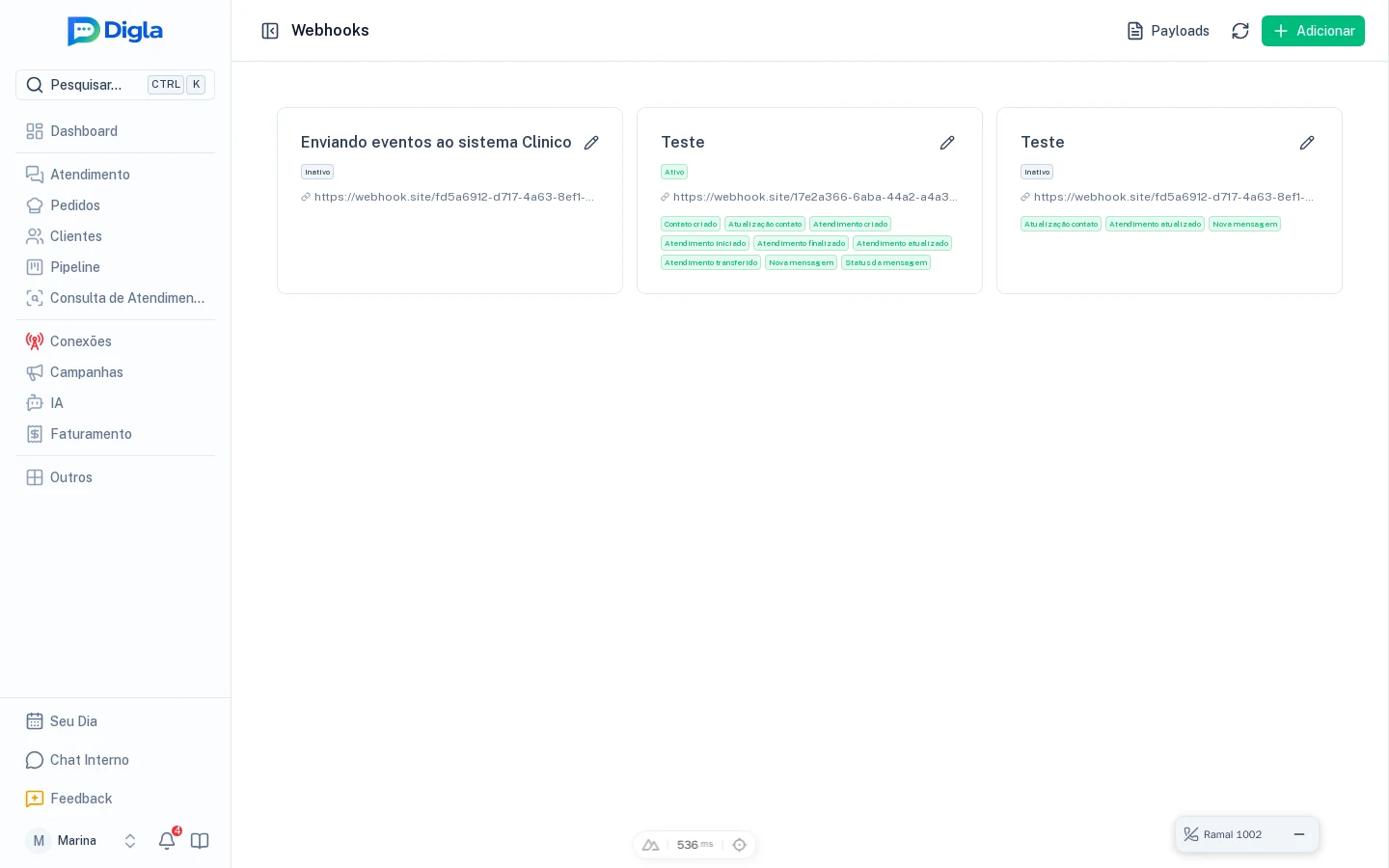Viewport: 1389px width, 868px height.
Task: Open Dashboard in the sidebar
Action: [115, 131]
